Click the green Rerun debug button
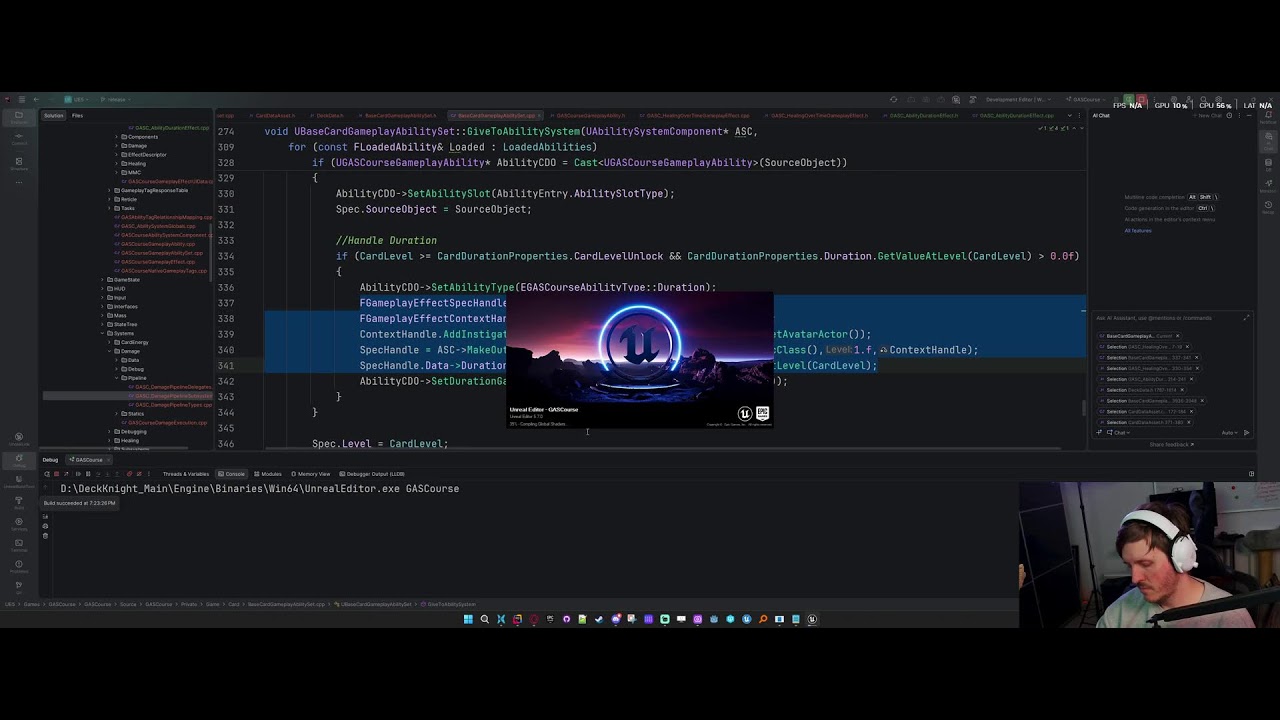The image size is (1280, 720). click(x=1128, y=99)
